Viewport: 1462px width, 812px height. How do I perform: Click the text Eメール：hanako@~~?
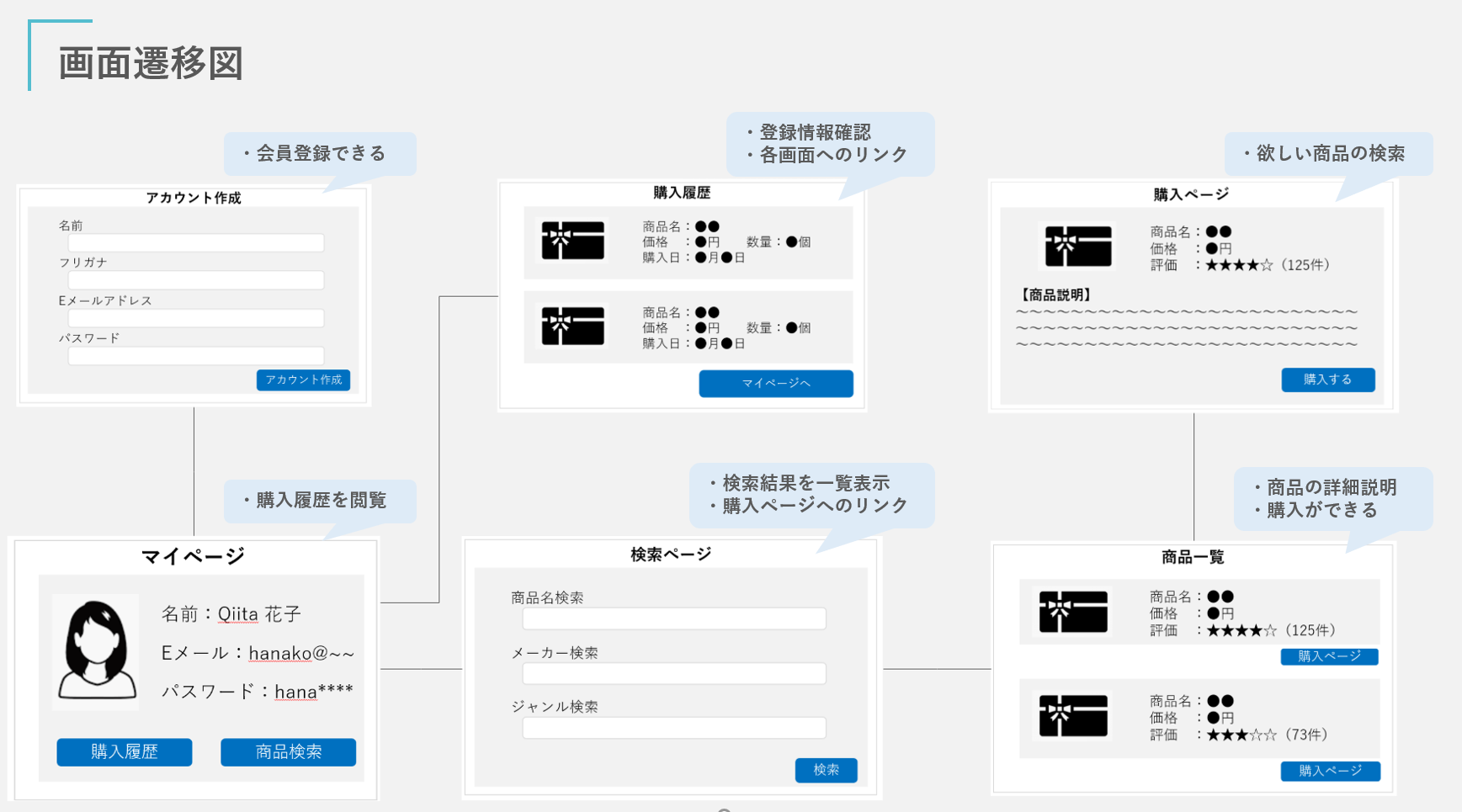tap(258, 653)
